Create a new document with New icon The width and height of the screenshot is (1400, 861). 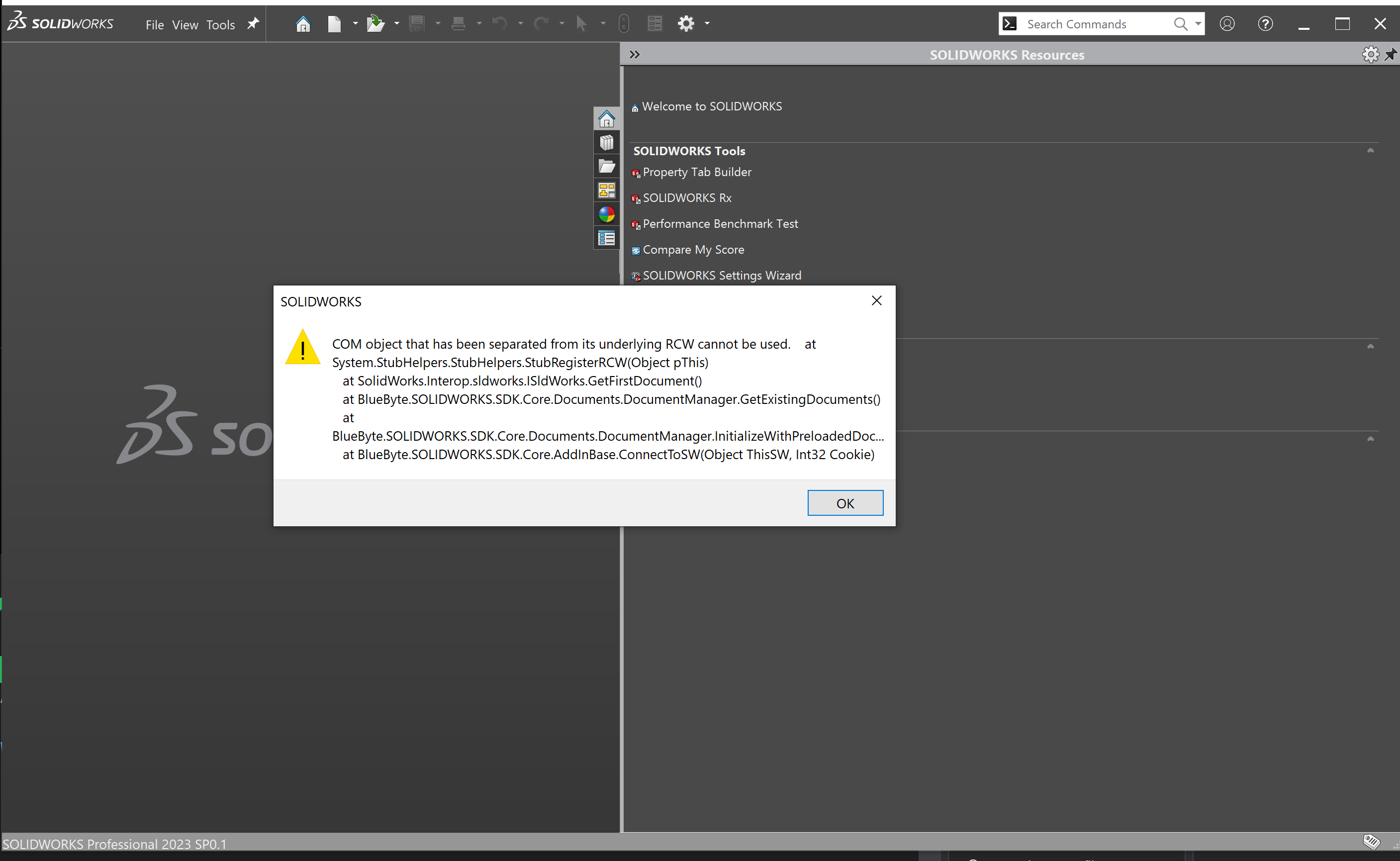334,24
